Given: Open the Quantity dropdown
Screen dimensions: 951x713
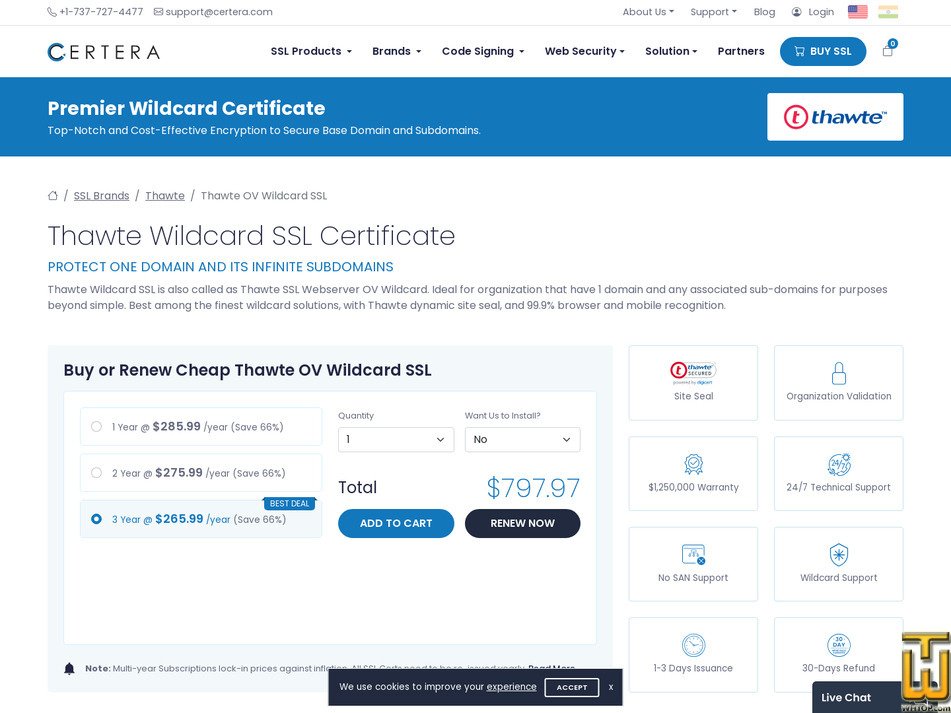Looking at the screenshot, I should [x=396, y=439].
